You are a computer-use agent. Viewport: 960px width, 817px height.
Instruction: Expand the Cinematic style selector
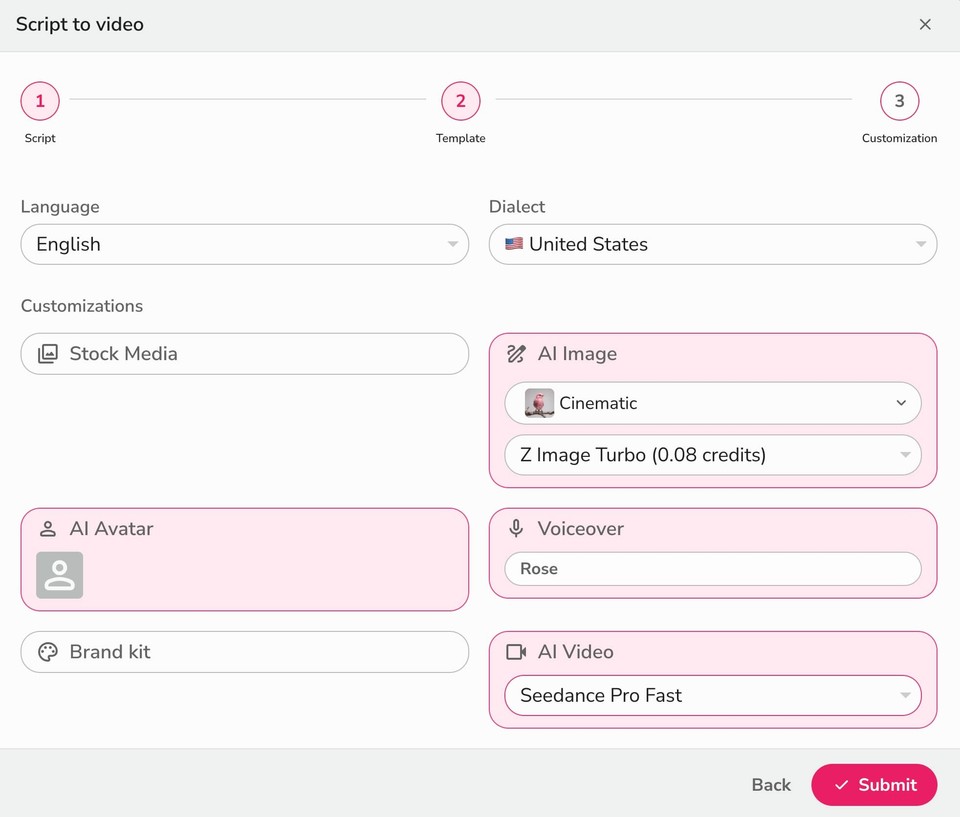click(x=712, y=403)
